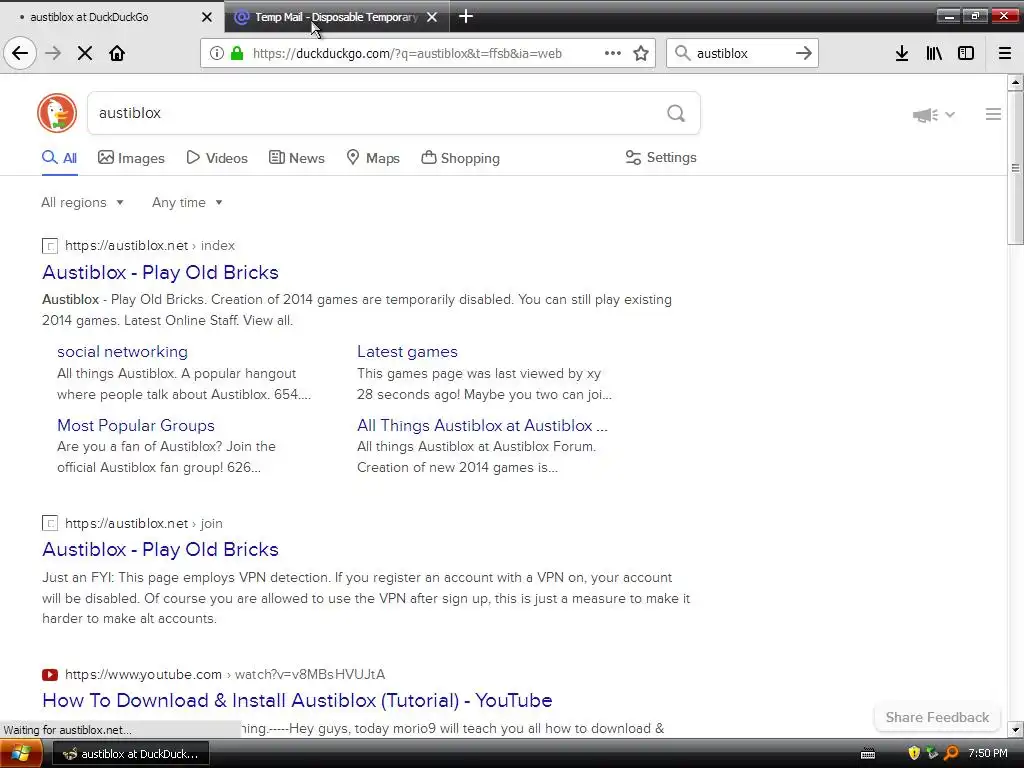Click the scrollbar down arrow
Screen dimensions: 1024x768
point(1015,729)
